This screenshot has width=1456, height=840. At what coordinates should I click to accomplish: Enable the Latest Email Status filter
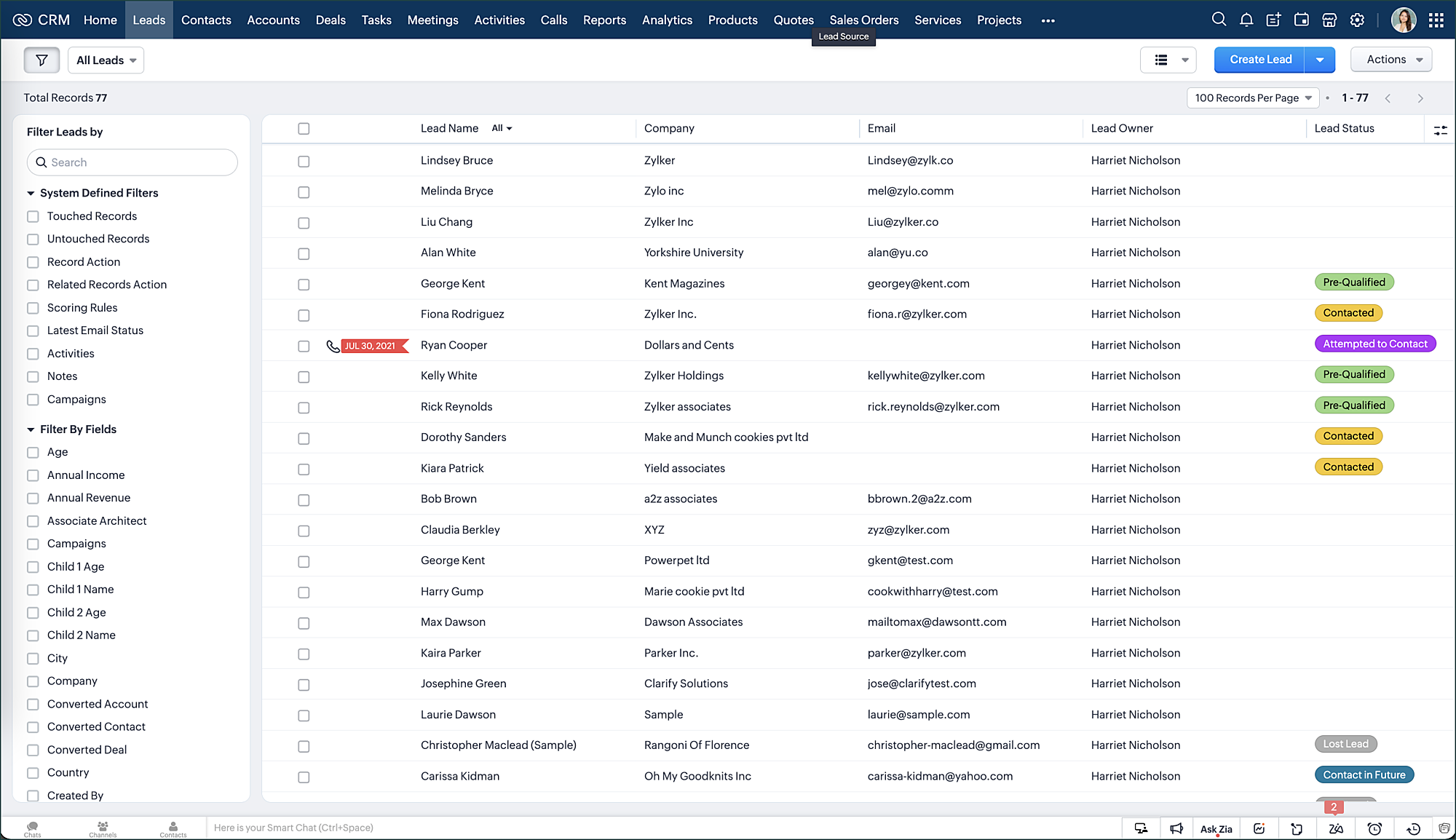(x=33, y=331)
